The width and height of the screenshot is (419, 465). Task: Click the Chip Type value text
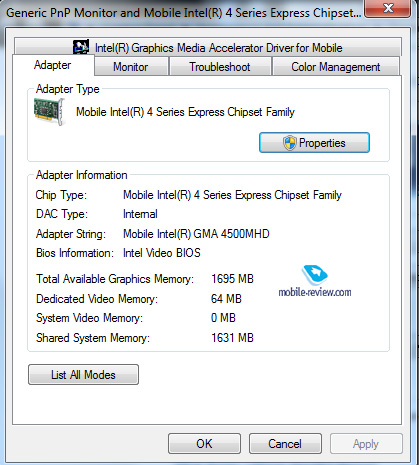[232, 195]
